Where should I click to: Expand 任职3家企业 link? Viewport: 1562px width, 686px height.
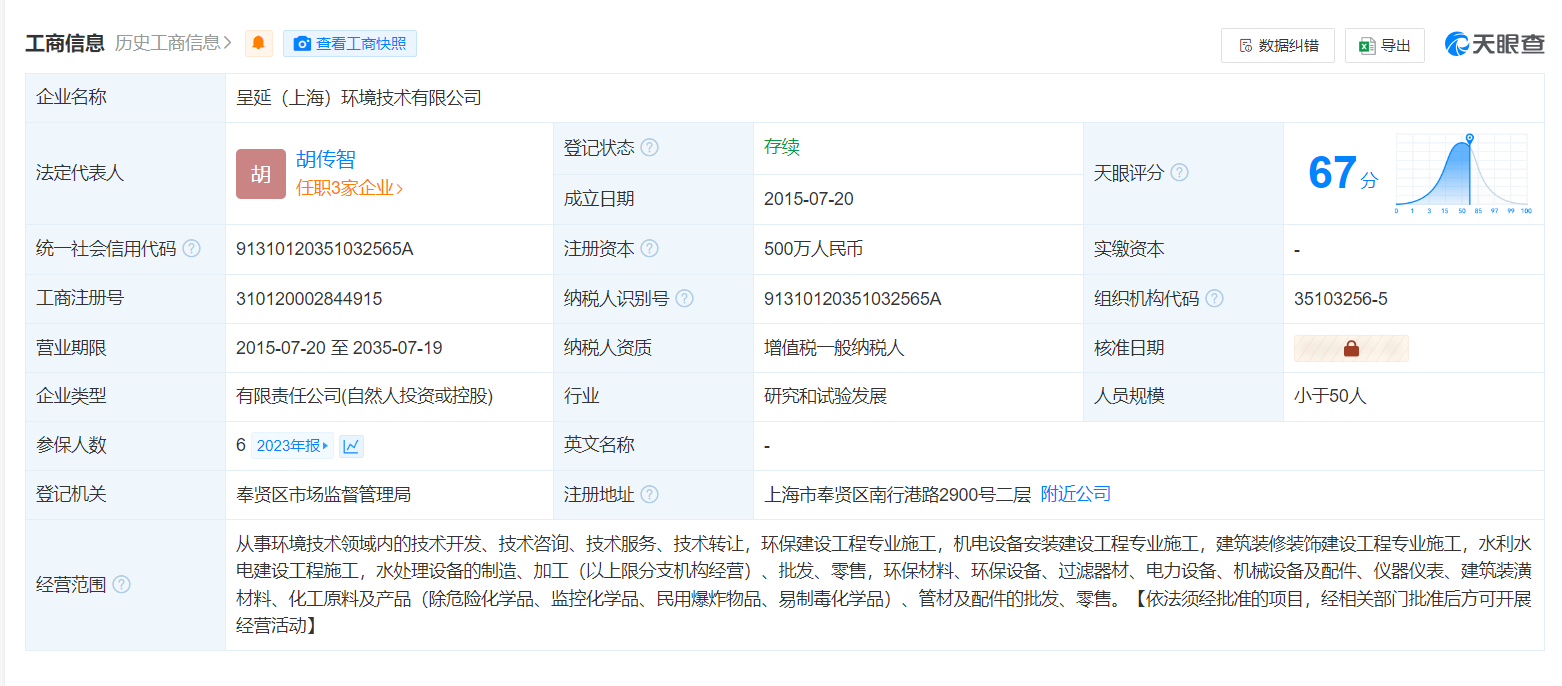(x=349, y=188)
